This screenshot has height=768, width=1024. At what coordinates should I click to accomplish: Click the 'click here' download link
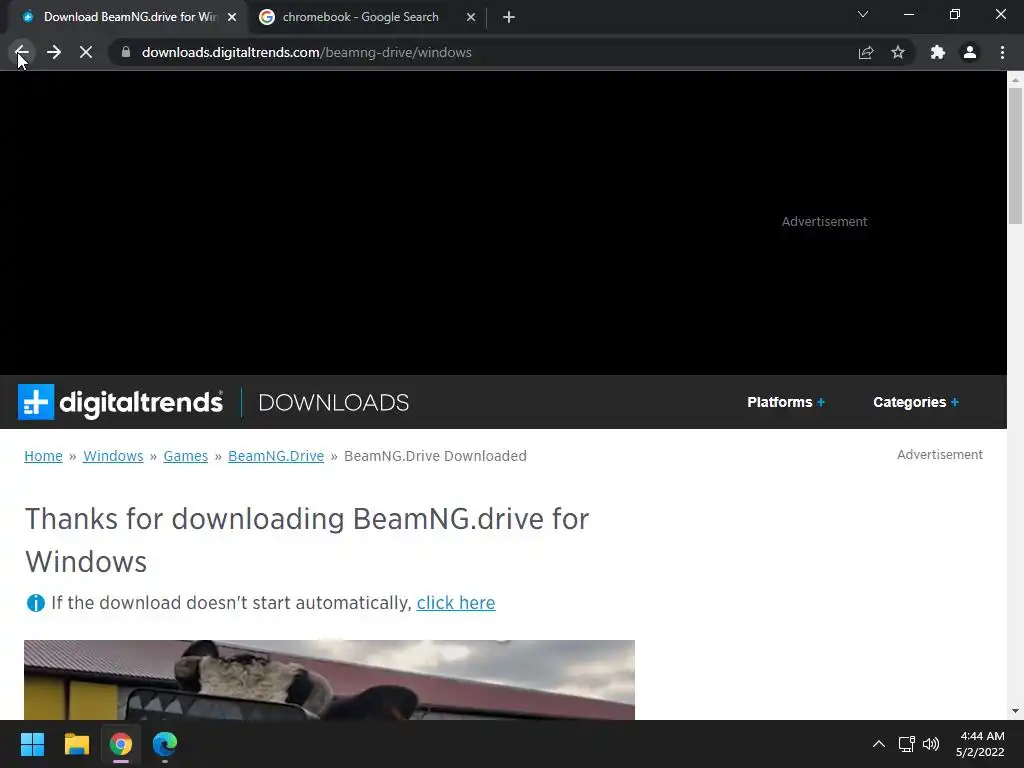[456, 603]
